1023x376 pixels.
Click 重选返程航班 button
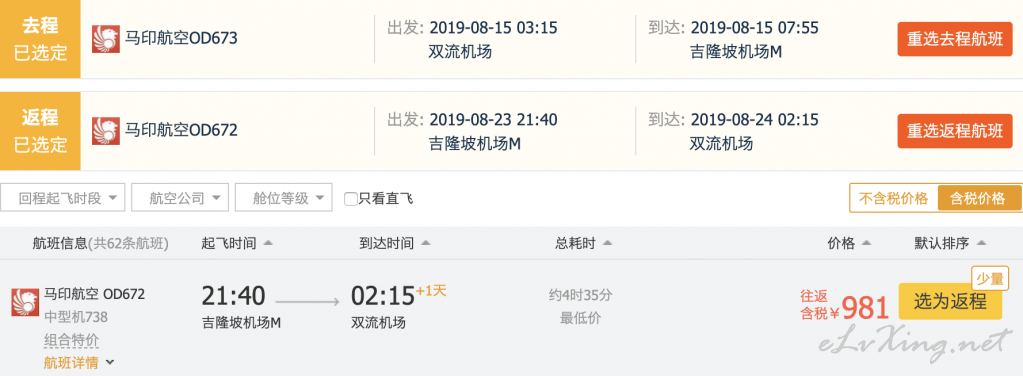point(955,131)
